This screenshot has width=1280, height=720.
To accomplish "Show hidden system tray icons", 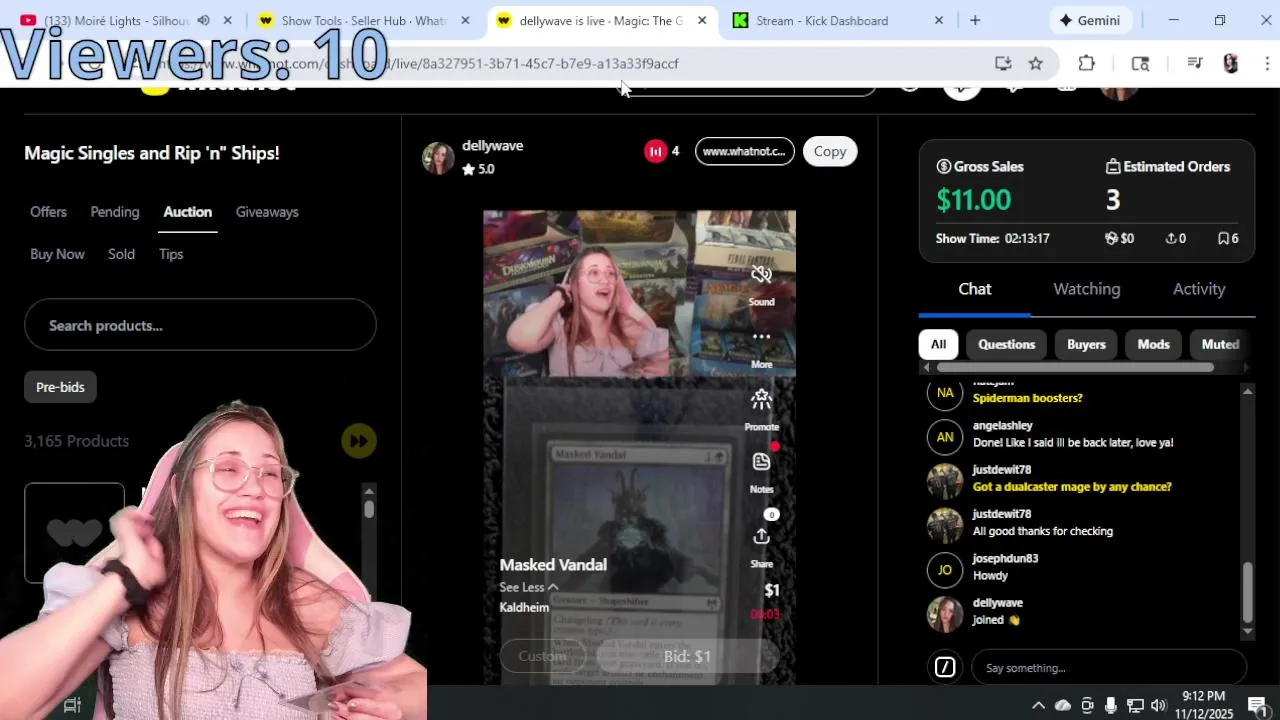I will [x=1038, y=705].
